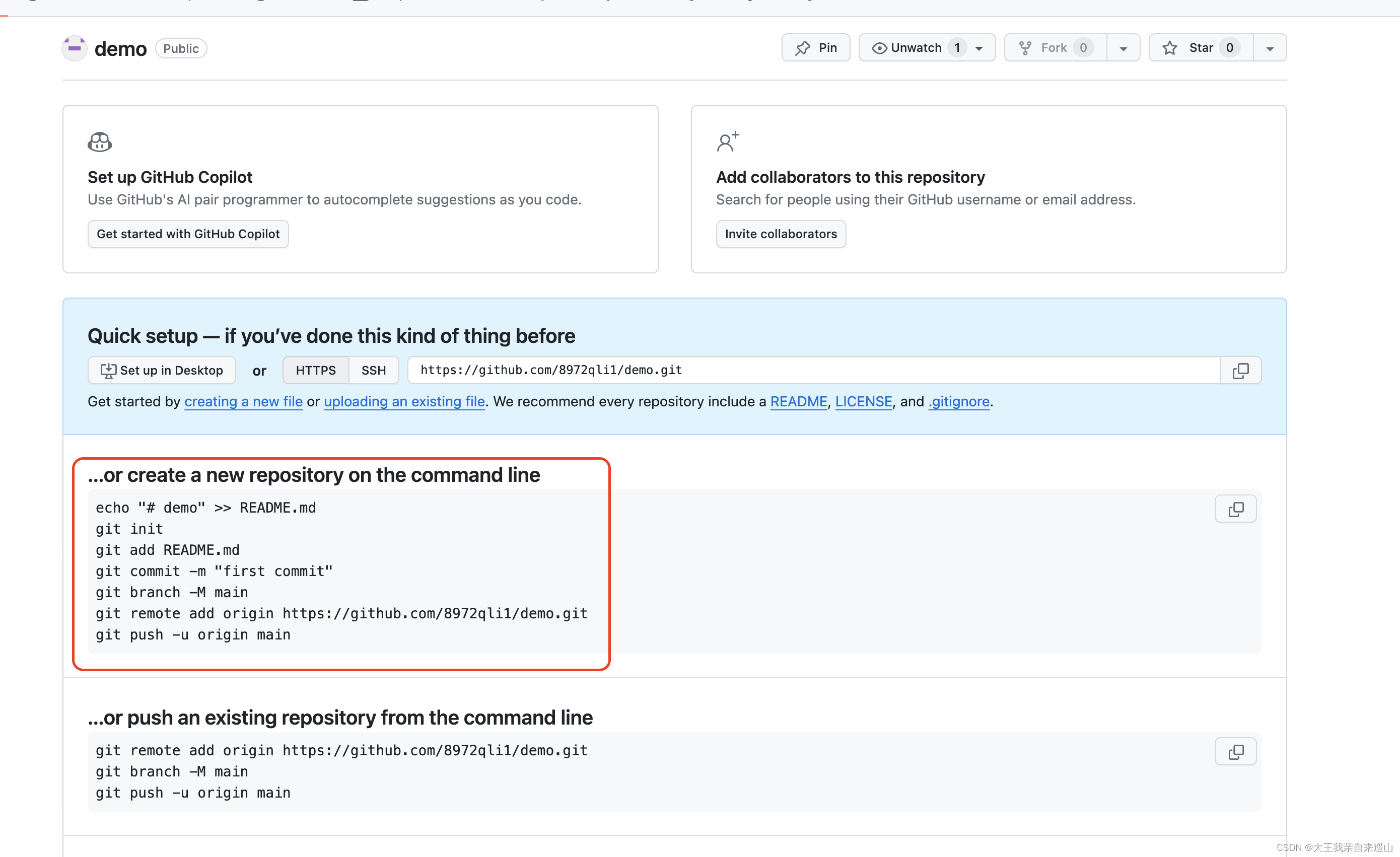This screenshot has height=857, width=1400.
Task: Click the demo repository avatar icon
Action: click(x=75, y=48)
